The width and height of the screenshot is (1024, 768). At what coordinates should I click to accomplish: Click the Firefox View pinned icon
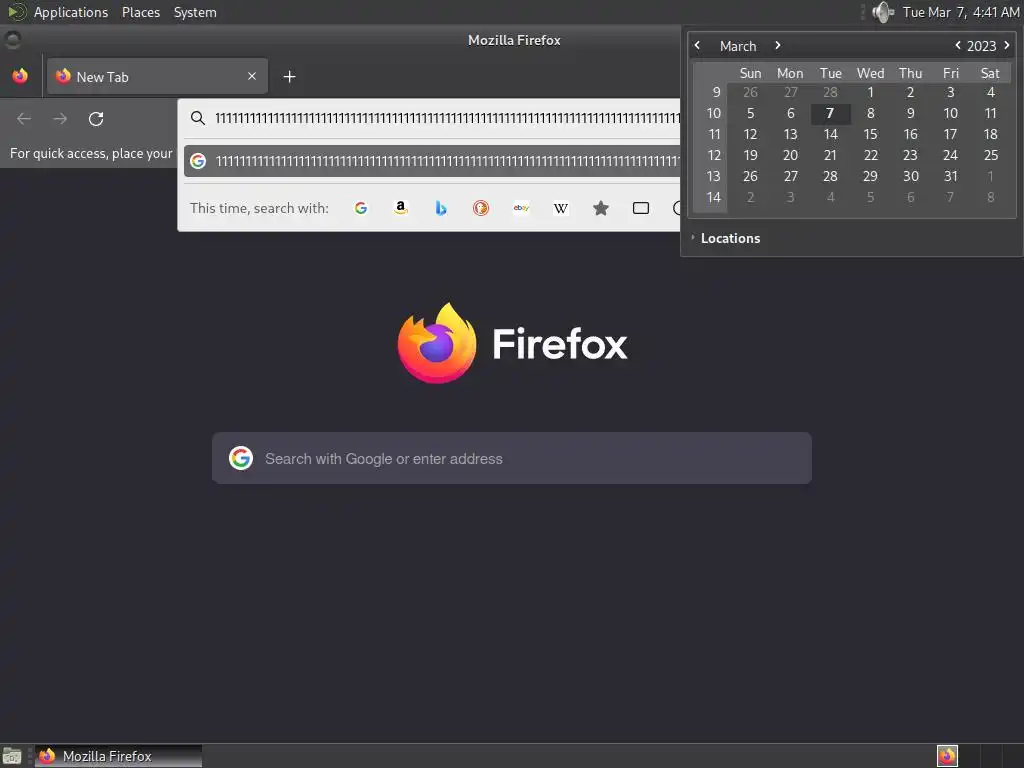(20, 76)
